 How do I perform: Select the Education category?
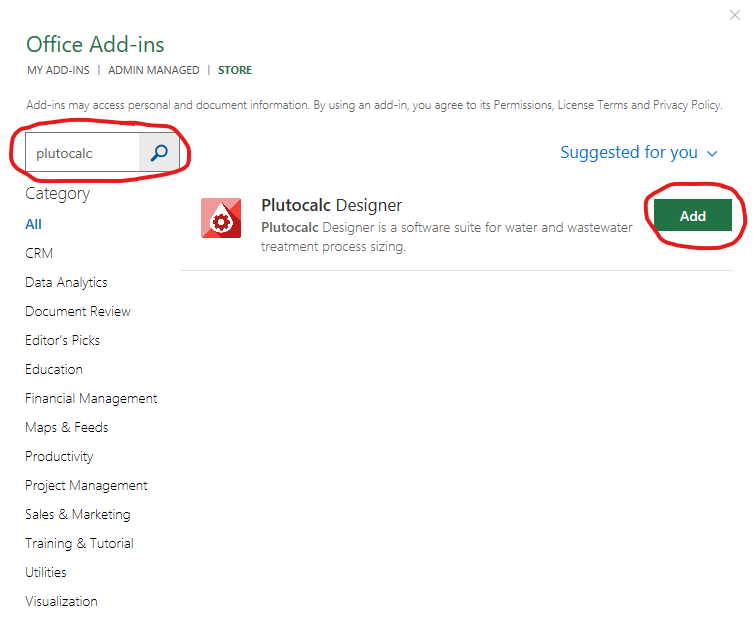tap(54, 369)
